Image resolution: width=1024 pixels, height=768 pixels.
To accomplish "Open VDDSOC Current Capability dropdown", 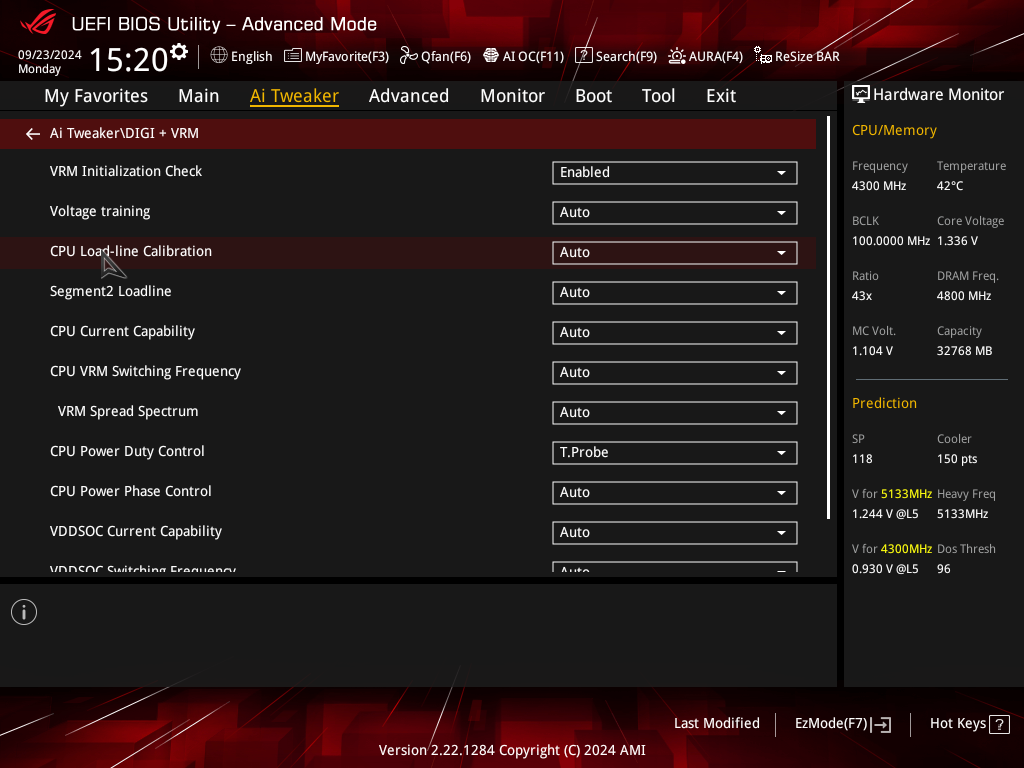I will (x=675, y=532).
